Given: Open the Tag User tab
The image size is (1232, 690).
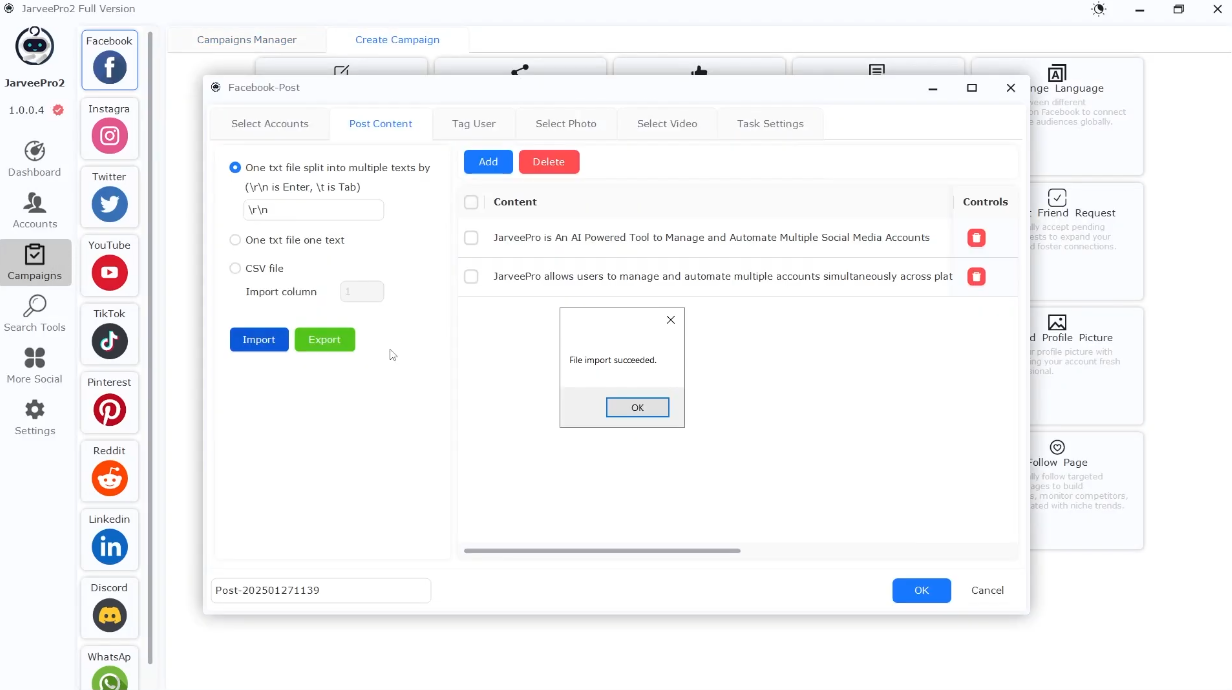Looking at the screenshot, I should click(474, 124).
